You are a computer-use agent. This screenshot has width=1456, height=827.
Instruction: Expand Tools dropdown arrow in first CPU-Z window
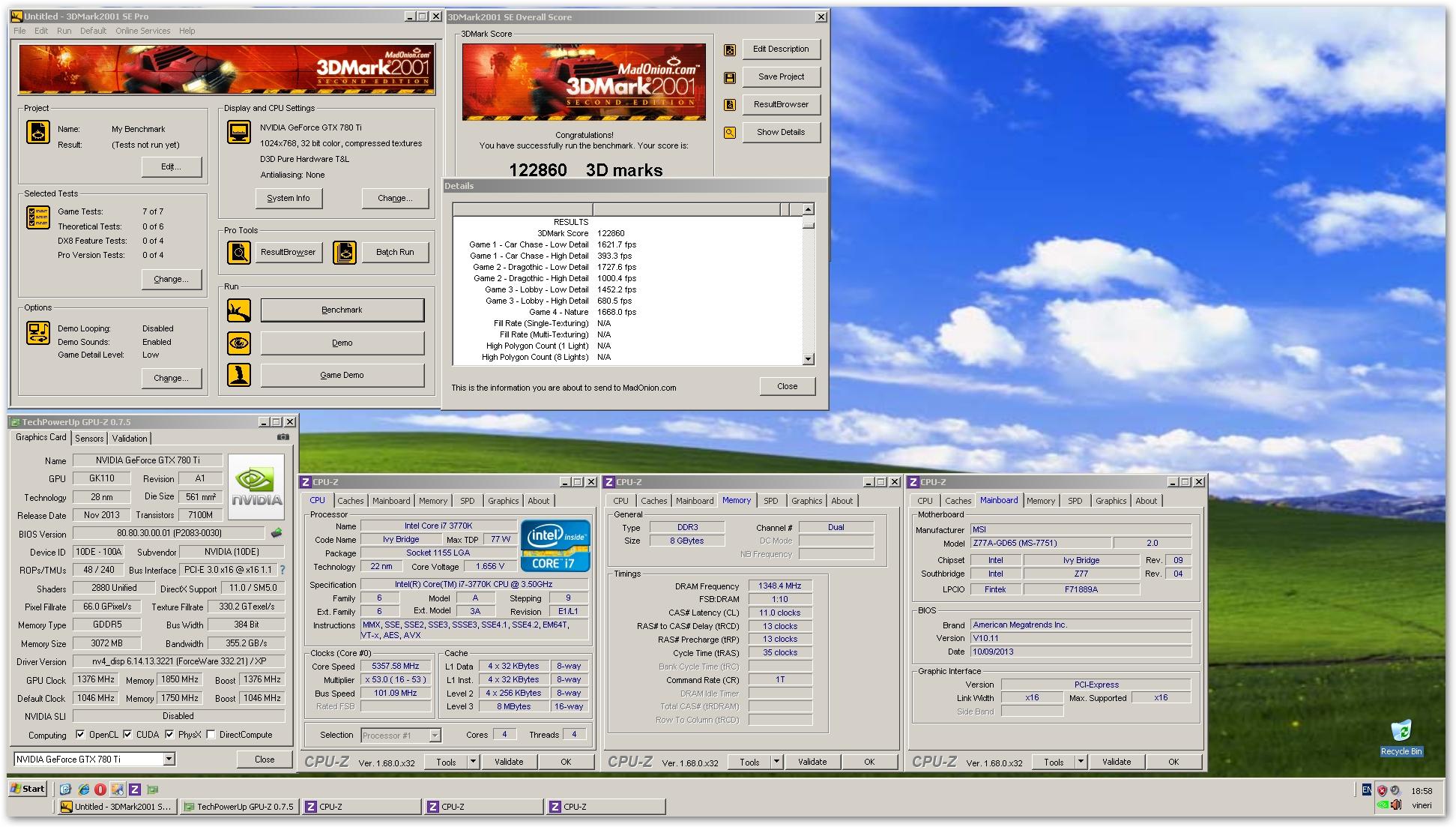[473, 762]
